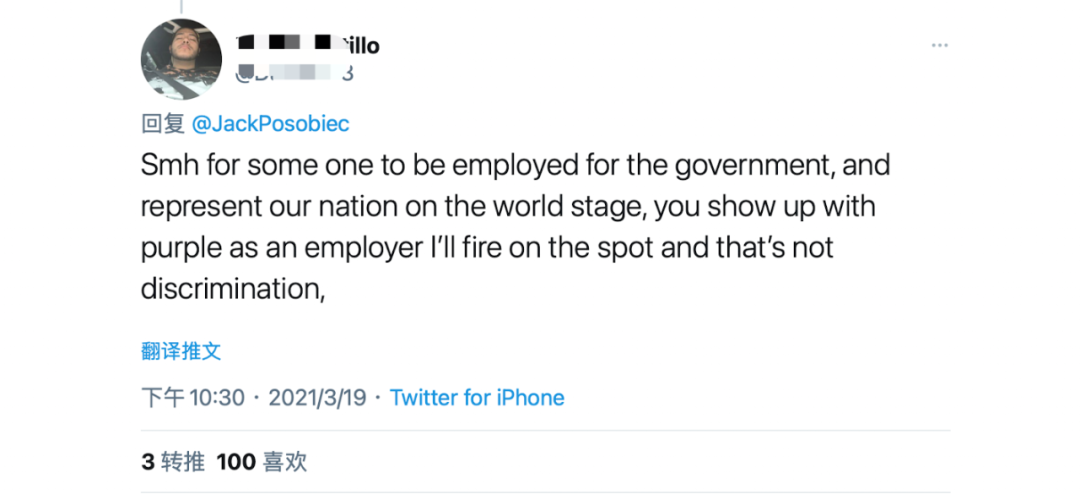The height and width of the screenshot is (494, 1080).
Task: Click the tweet author's profile avatar
Action: tap(181, 59)
